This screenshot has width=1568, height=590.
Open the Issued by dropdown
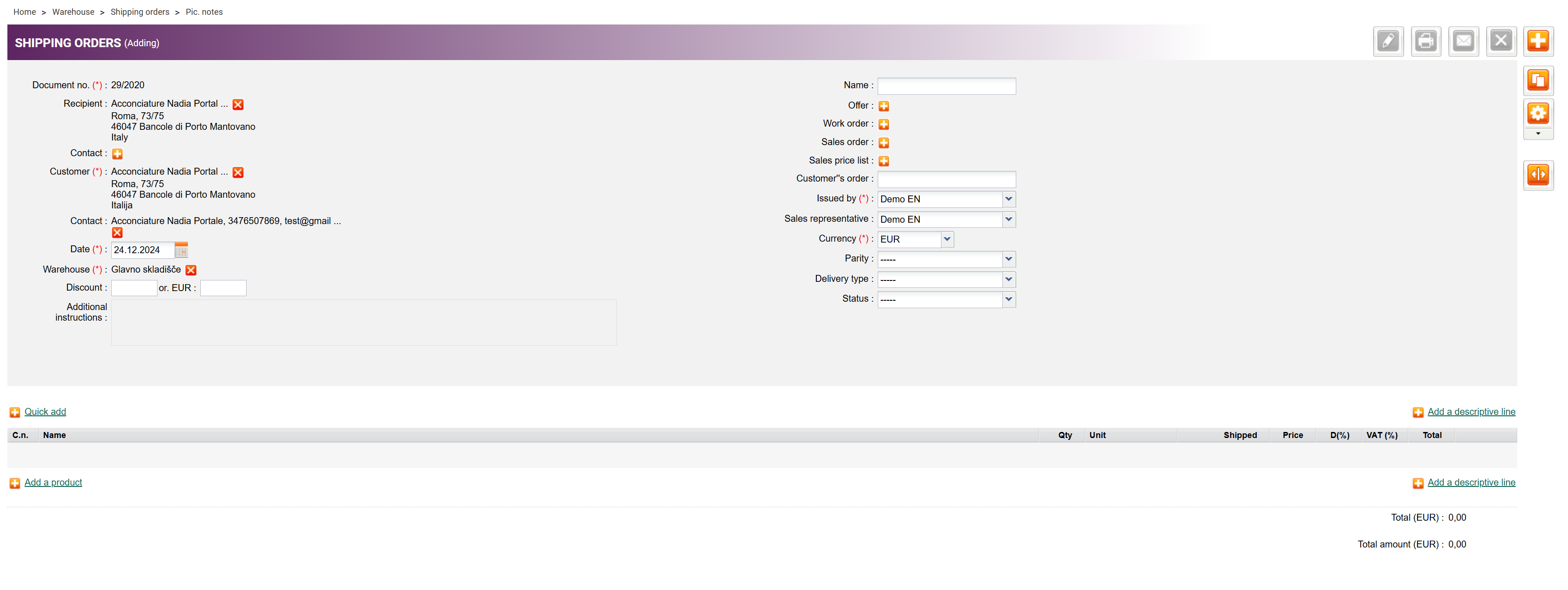point(1008,199)
